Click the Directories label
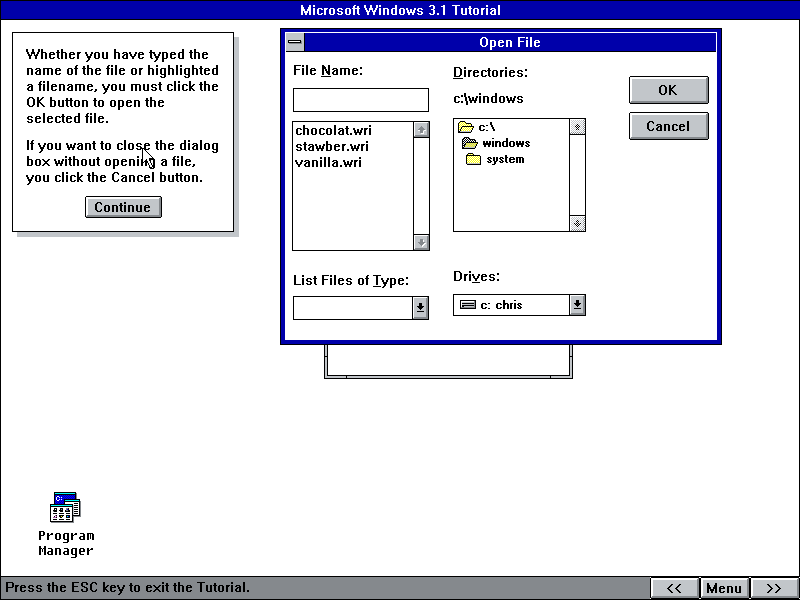800x600 pixels. tap(490, 72)
